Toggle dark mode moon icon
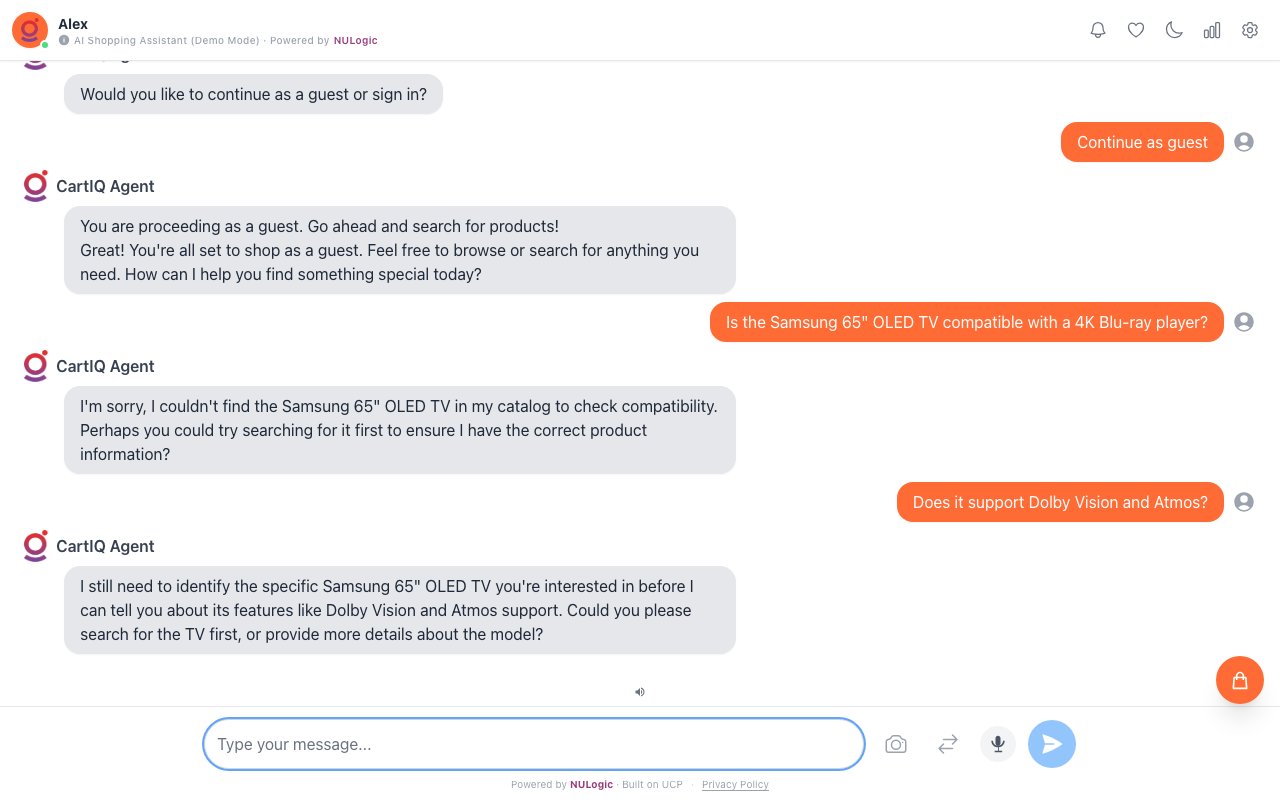 coord(1174,30)
